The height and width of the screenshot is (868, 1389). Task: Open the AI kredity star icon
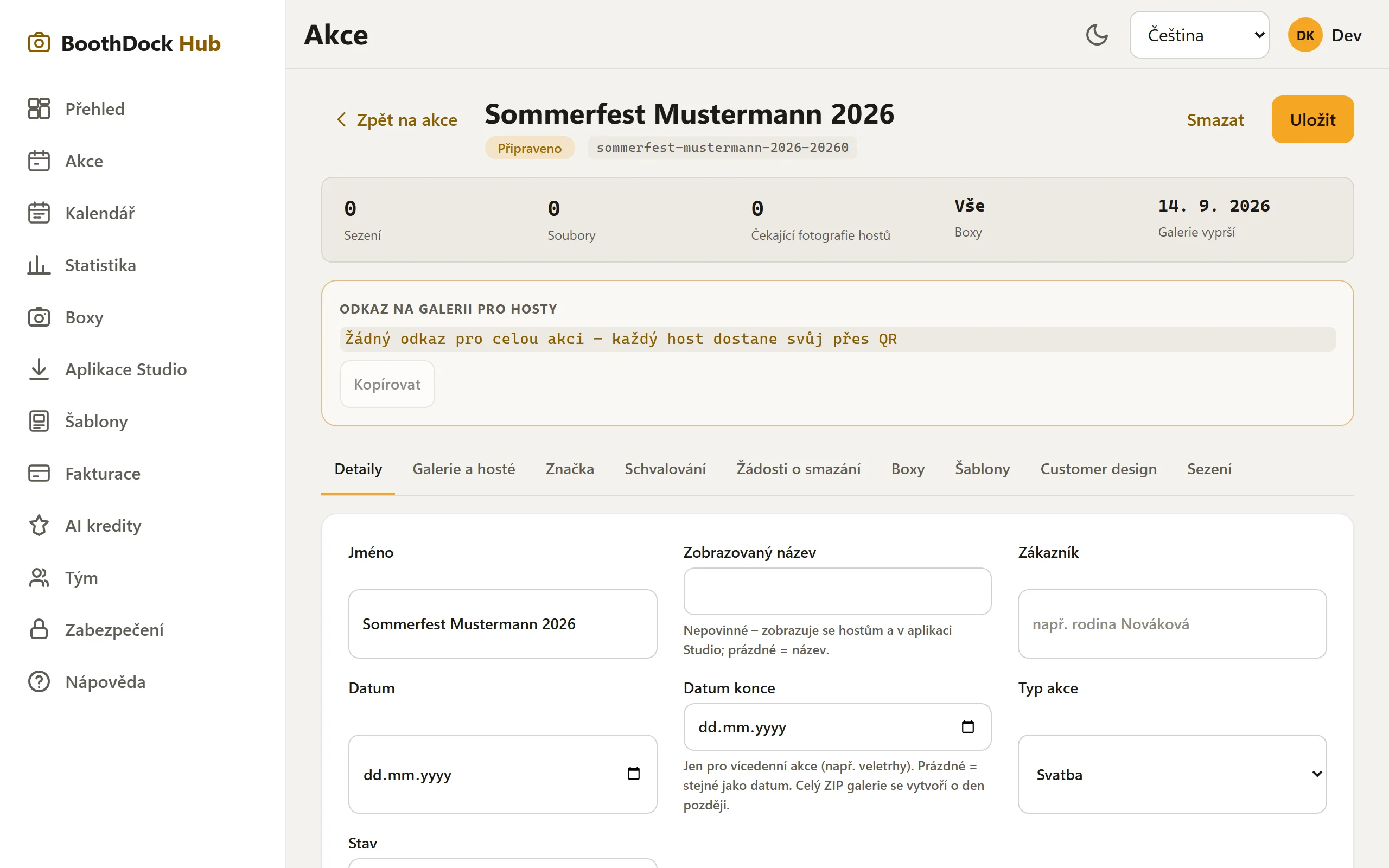39,525
